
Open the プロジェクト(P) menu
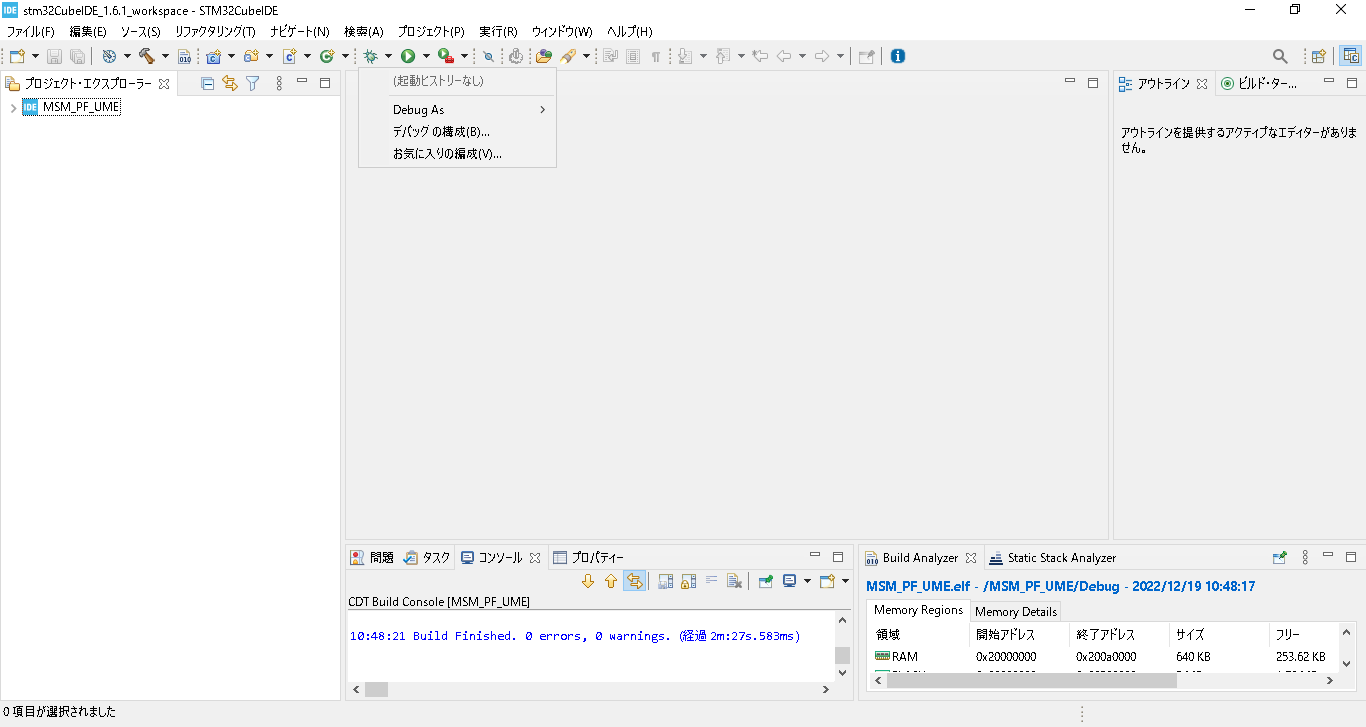coord(430,31)
